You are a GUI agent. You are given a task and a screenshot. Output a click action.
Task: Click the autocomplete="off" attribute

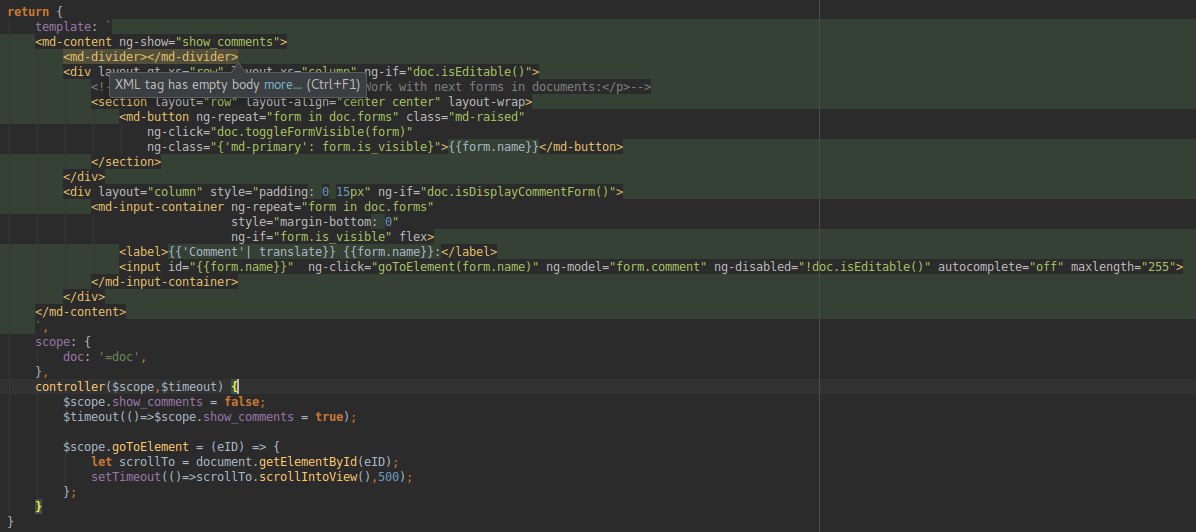point(1001,266)
